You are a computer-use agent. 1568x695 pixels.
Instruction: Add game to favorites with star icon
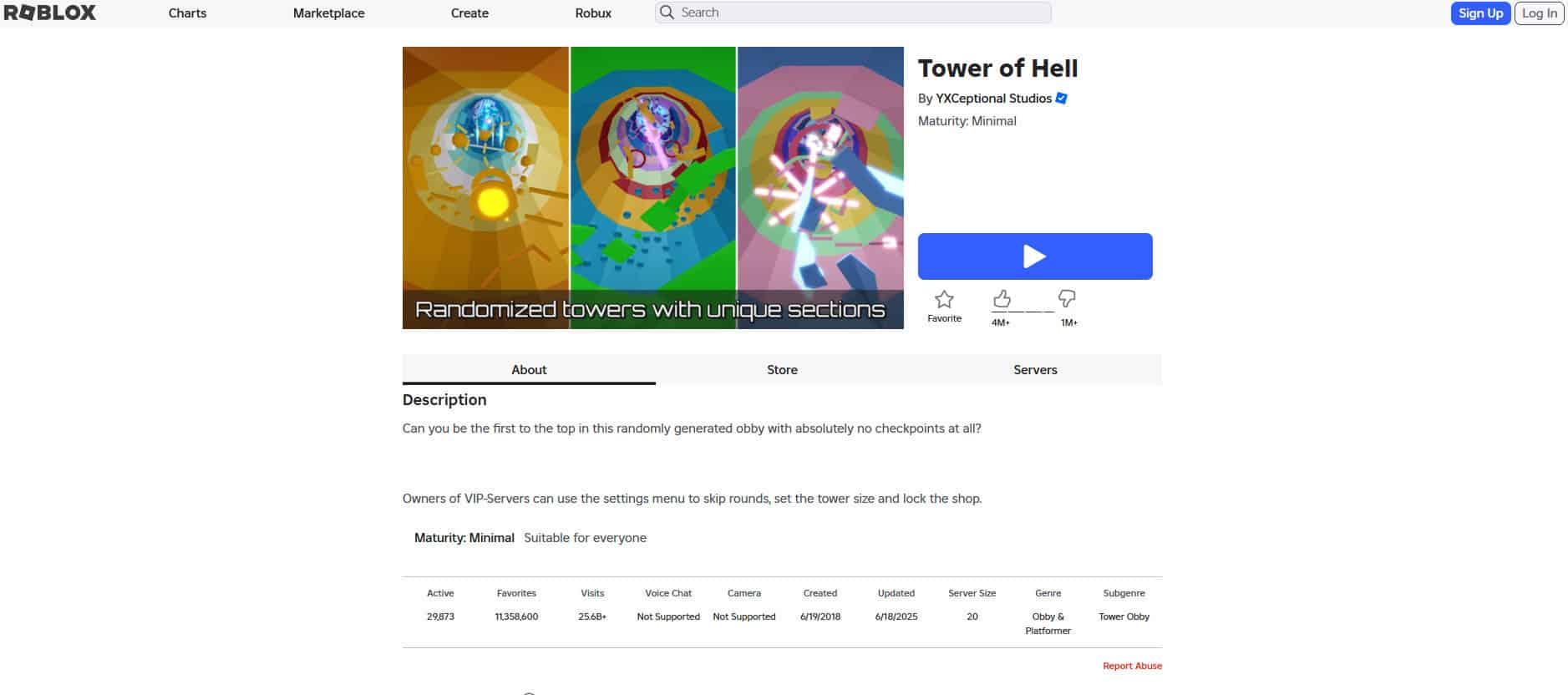click(x=944, y=300)
